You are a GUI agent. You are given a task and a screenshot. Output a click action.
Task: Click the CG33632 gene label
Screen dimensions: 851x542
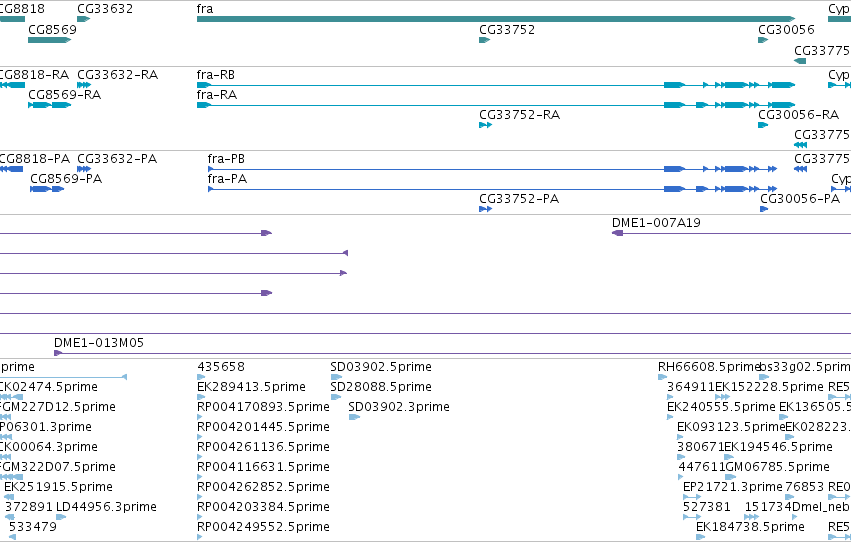coord(105,9)
